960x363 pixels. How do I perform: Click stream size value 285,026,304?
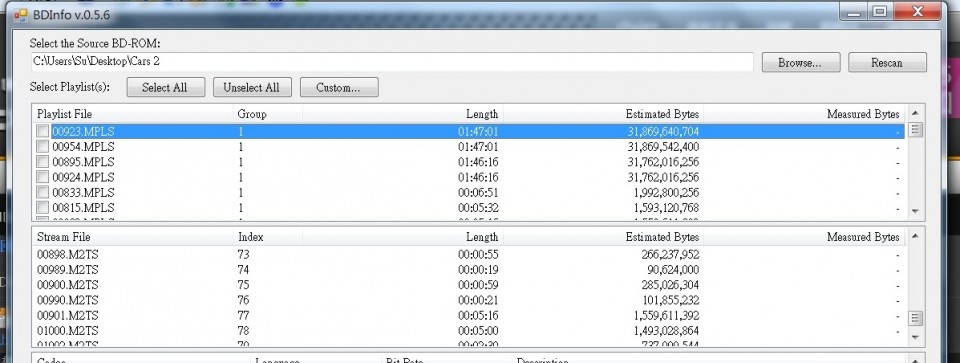tap(670, 285)
